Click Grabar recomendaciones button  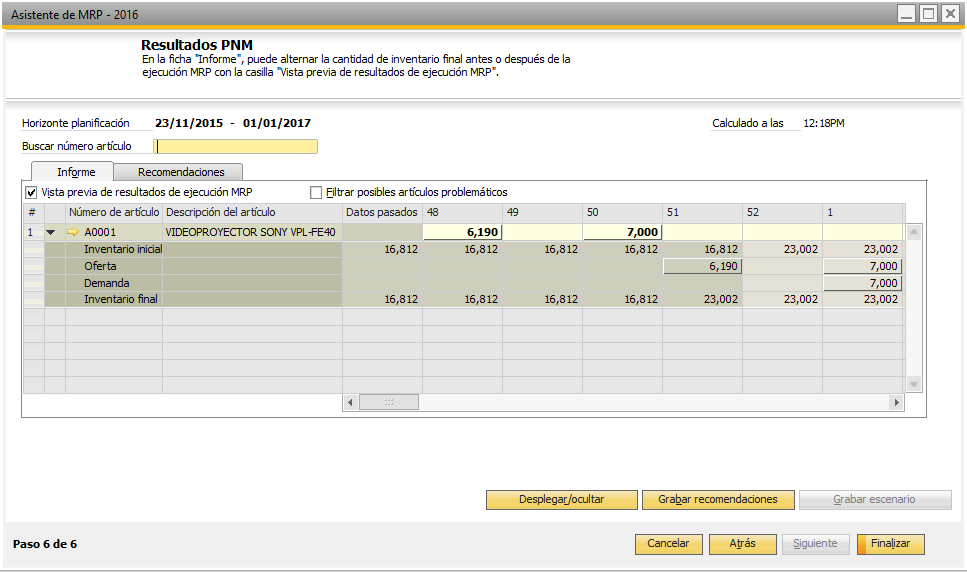click(718, 500)
